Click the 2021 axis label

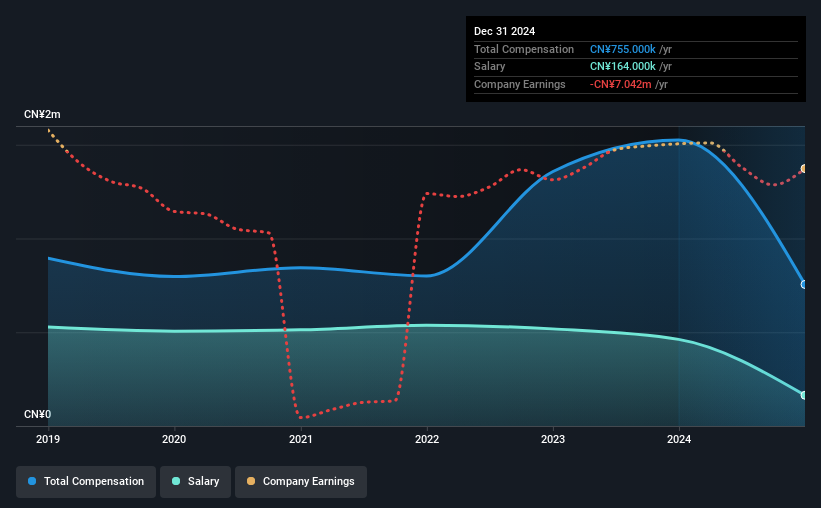[x=301, y=439]
